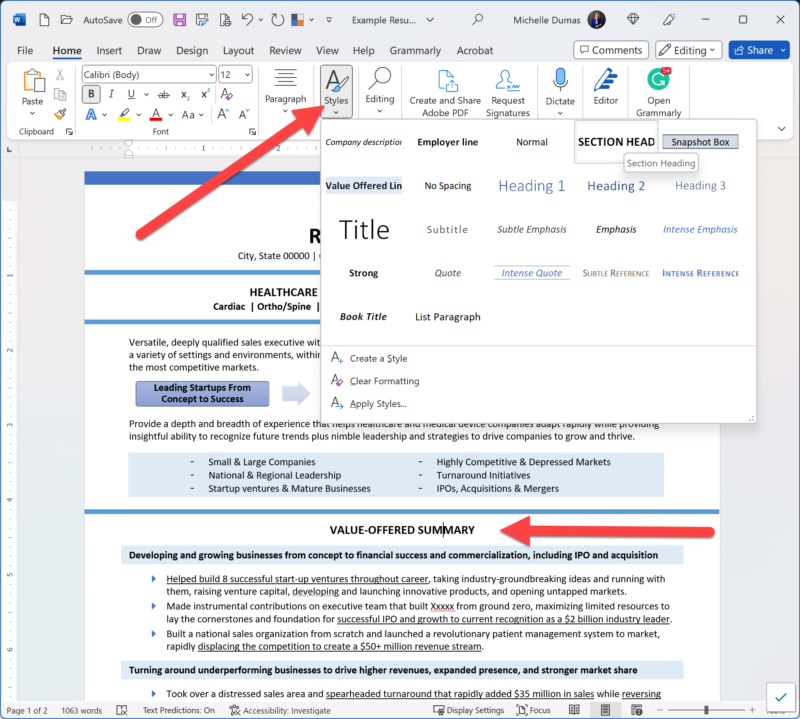The image size is (800, 719).
Task: Expand the underline style options
Action: pos(145,95)
